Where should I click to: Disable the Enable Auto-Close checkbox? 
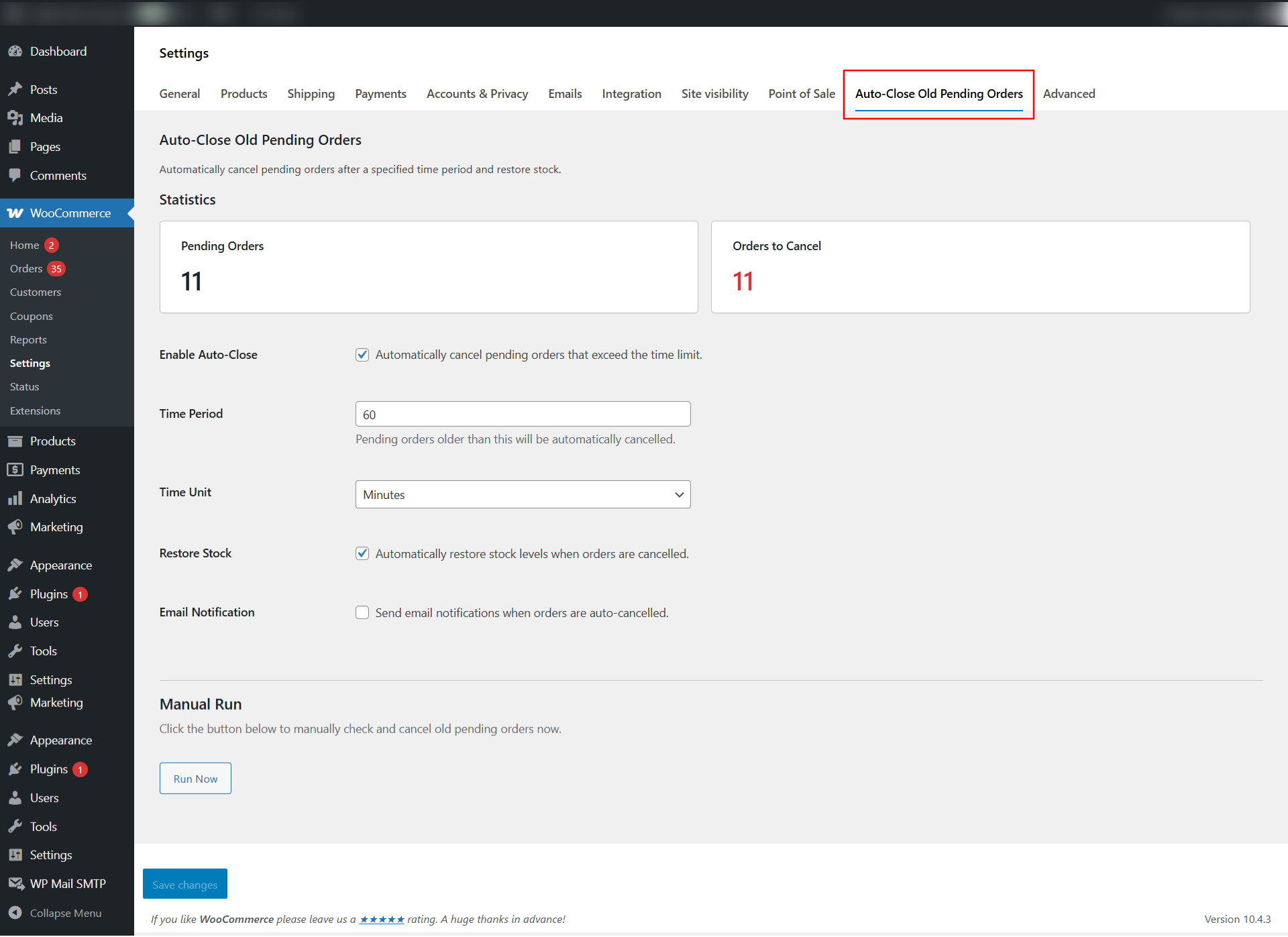pos(362,355)
